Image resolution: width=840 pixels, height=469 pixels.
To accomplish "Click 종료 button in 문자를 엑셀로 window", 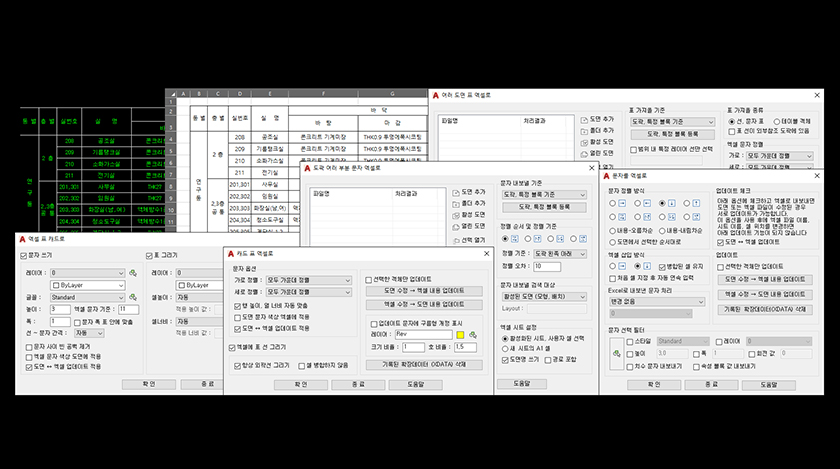I will point(711,384).
